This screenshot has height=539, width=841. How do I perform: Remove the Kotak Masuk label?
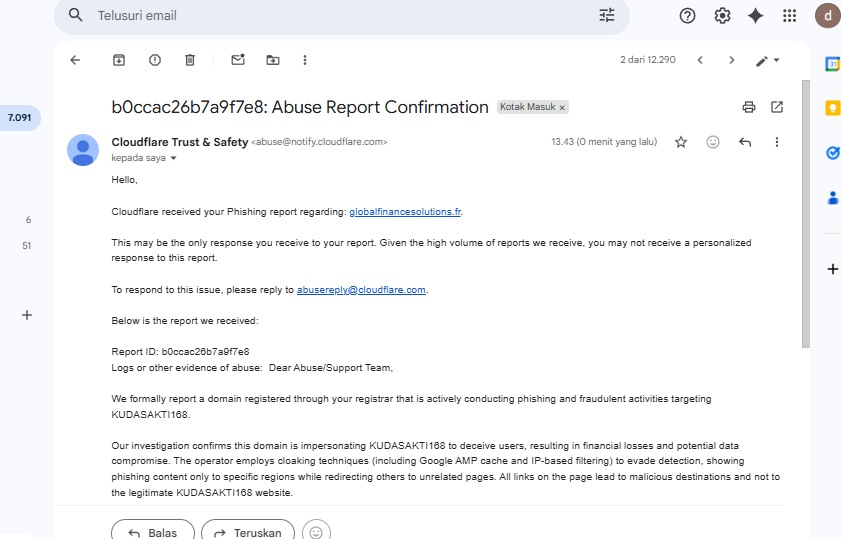562,108
